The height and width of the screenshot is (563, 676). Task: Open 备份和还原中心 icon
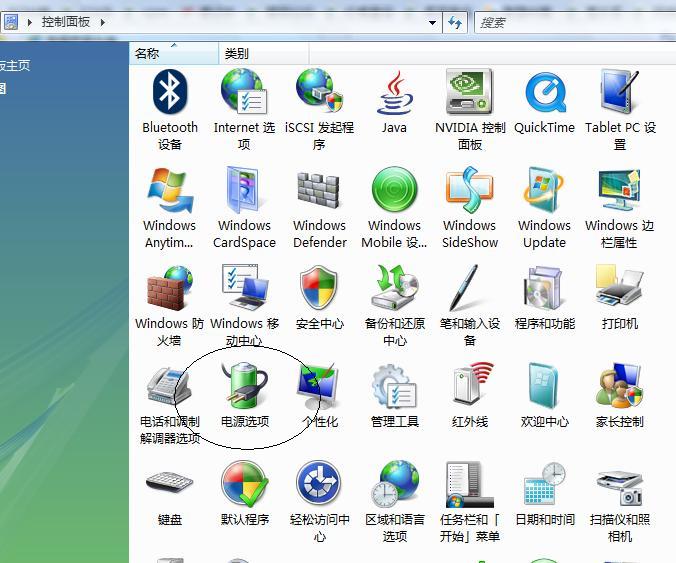(394, 288)
